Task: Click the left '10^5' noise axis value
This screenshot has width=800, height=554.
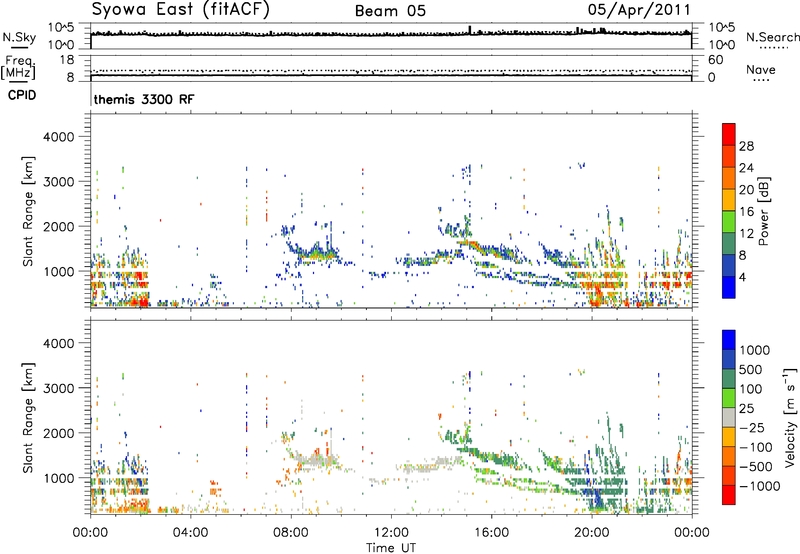Action: [x=61, y=27]
